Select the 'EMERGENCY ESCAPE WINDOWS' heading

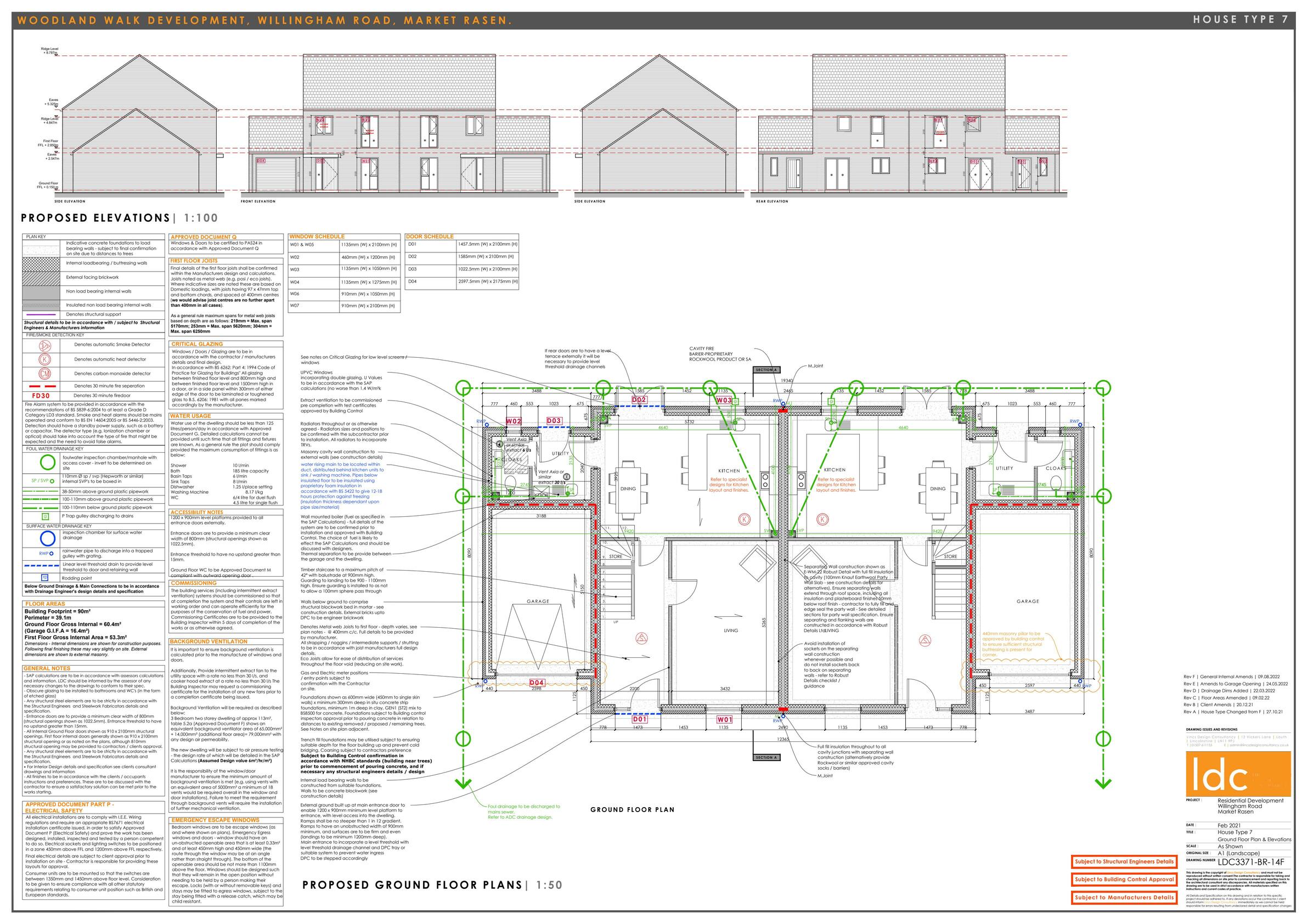coord(215,820)
